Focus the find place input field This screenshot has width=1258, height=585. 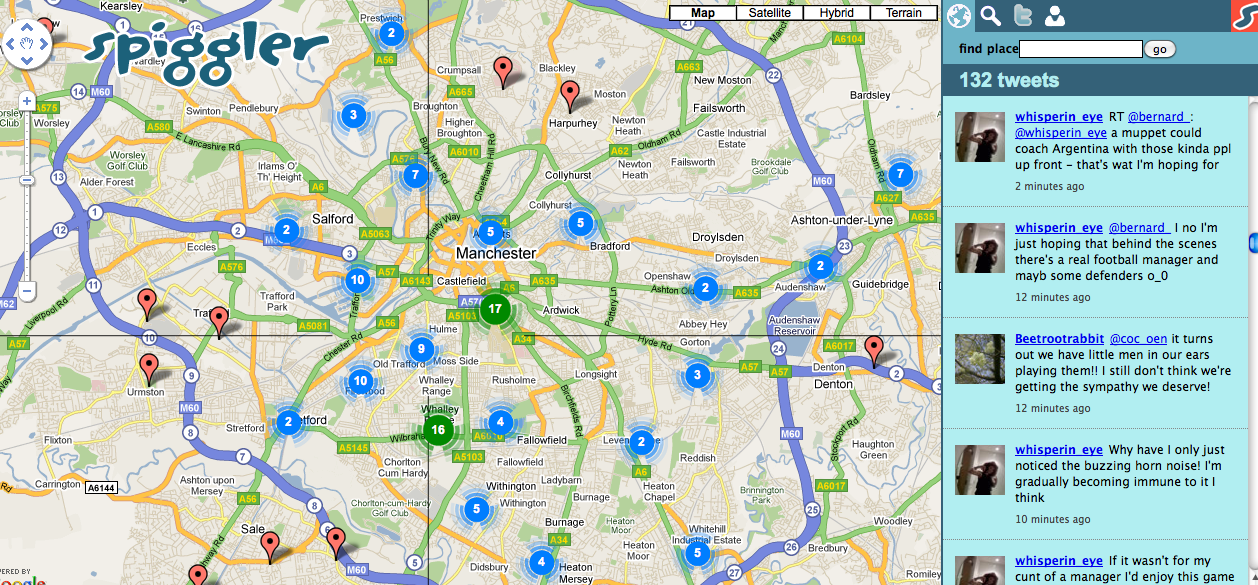tap(1080, 49)
